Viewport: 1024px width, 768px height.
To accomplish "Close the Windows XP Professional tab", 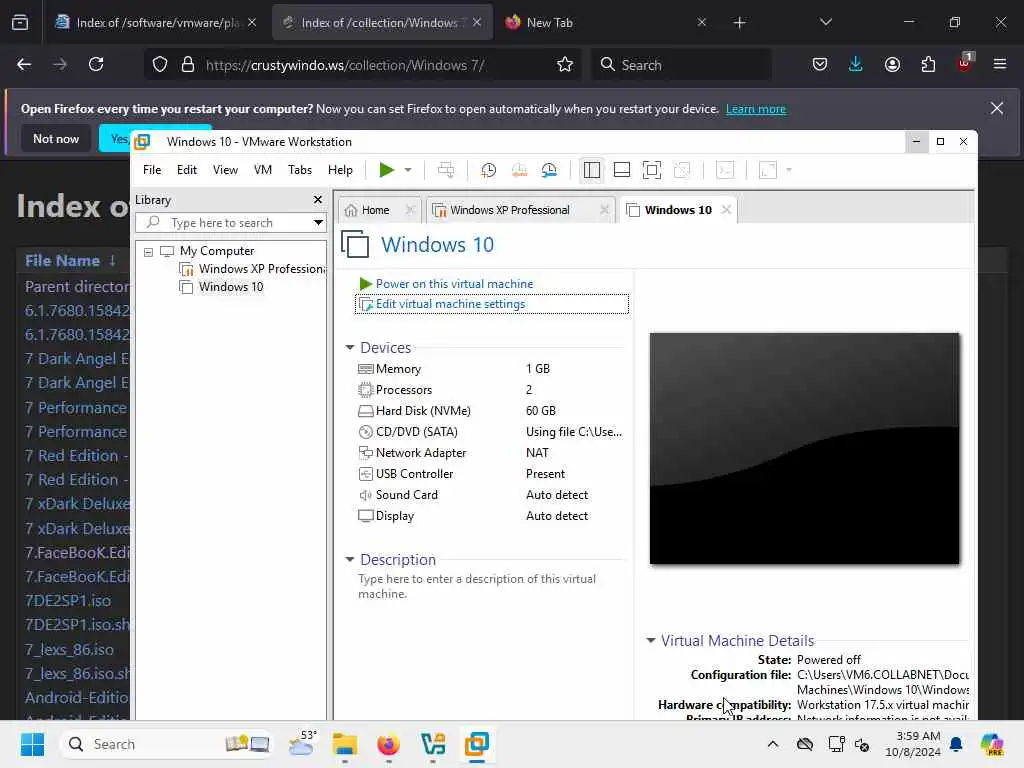I will [x=605, y=210].
